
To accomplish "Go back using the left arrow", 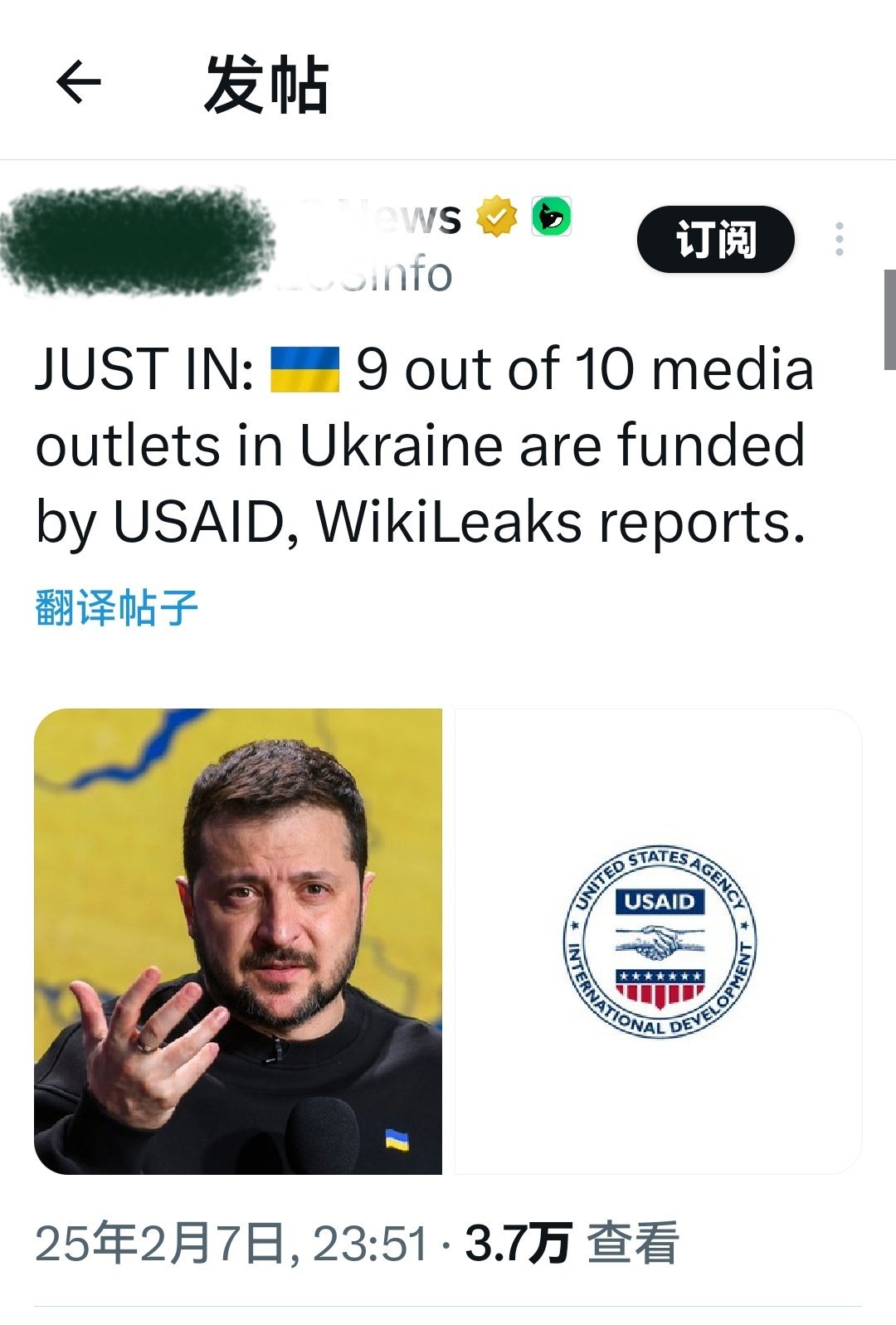I will (x=79, y=82).
